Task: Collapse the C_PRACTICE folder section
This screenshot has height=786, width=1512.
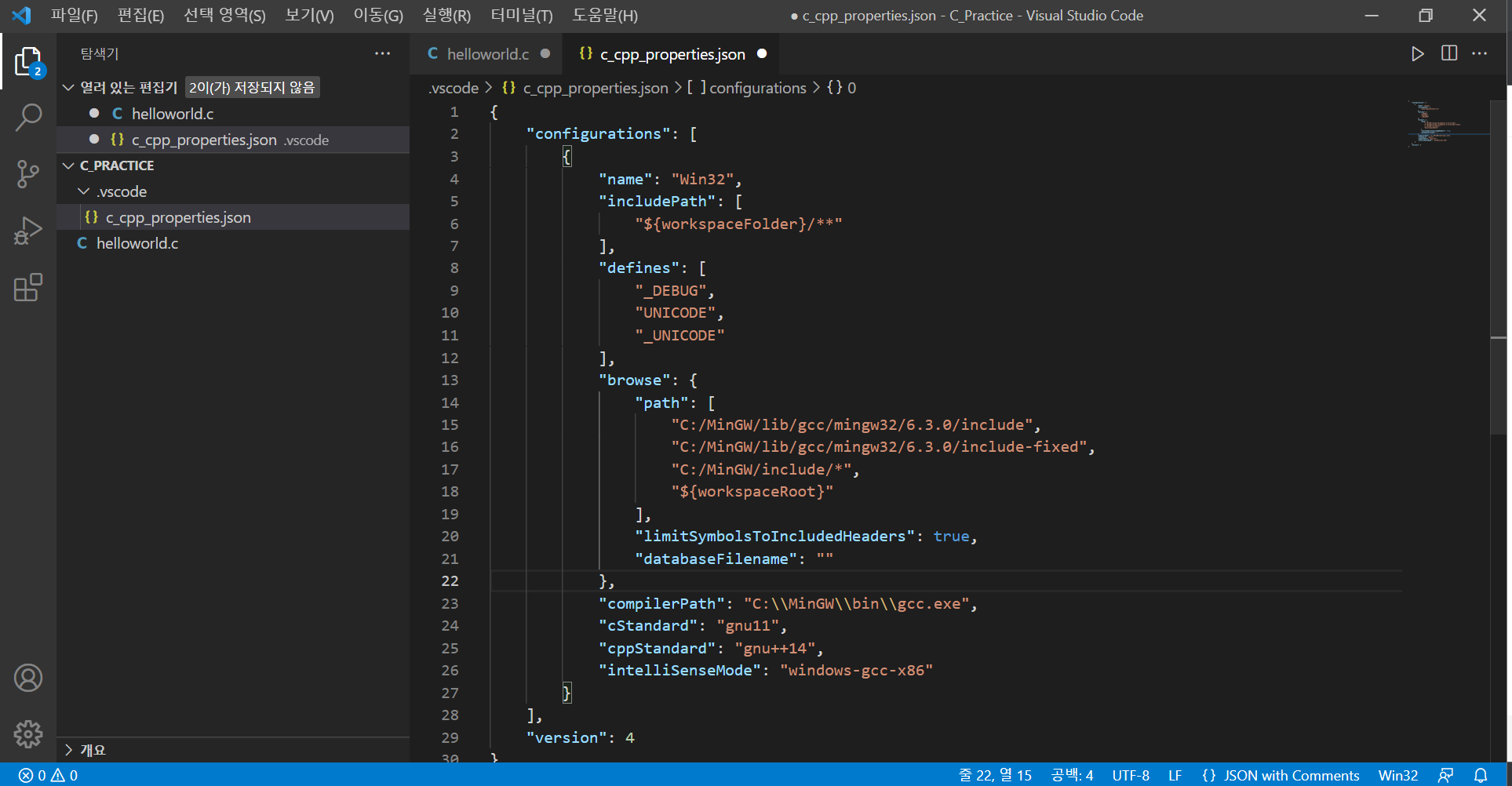Action: pyautogui.click(x=68, y=166)
